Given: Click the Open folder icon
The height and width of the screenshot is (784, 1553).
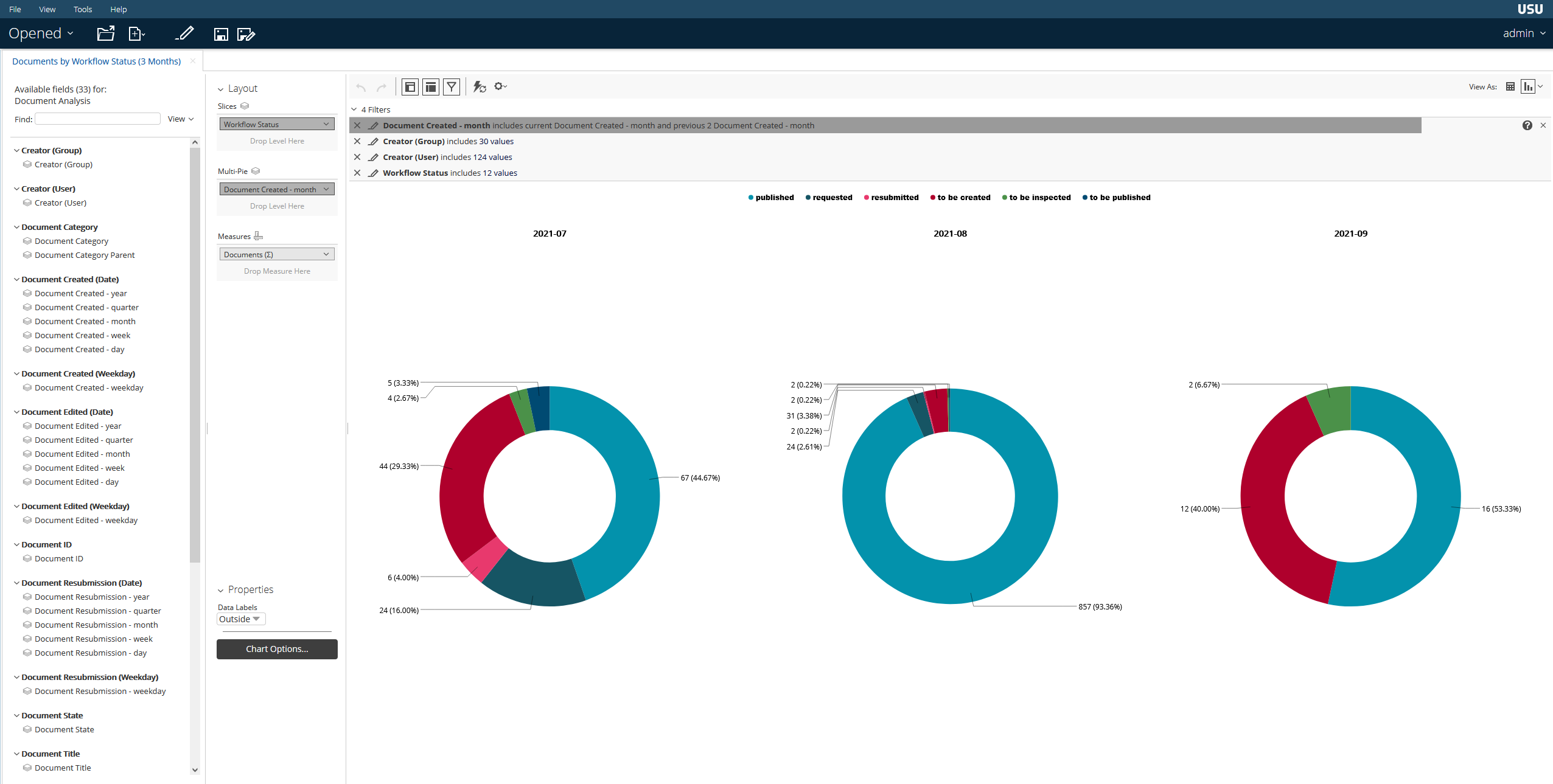Looking at the screenshot, I should point(106,33).
